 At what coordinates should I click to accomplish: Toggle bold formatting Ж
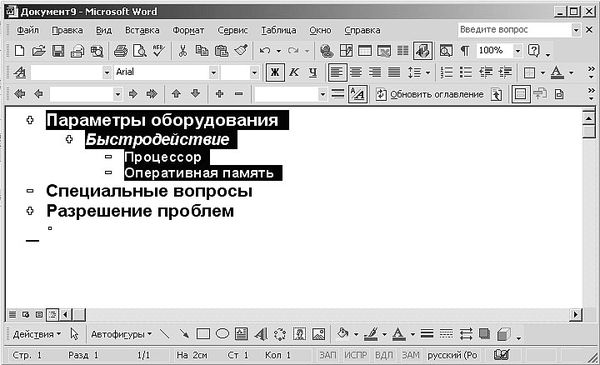[x=275, y=72]
